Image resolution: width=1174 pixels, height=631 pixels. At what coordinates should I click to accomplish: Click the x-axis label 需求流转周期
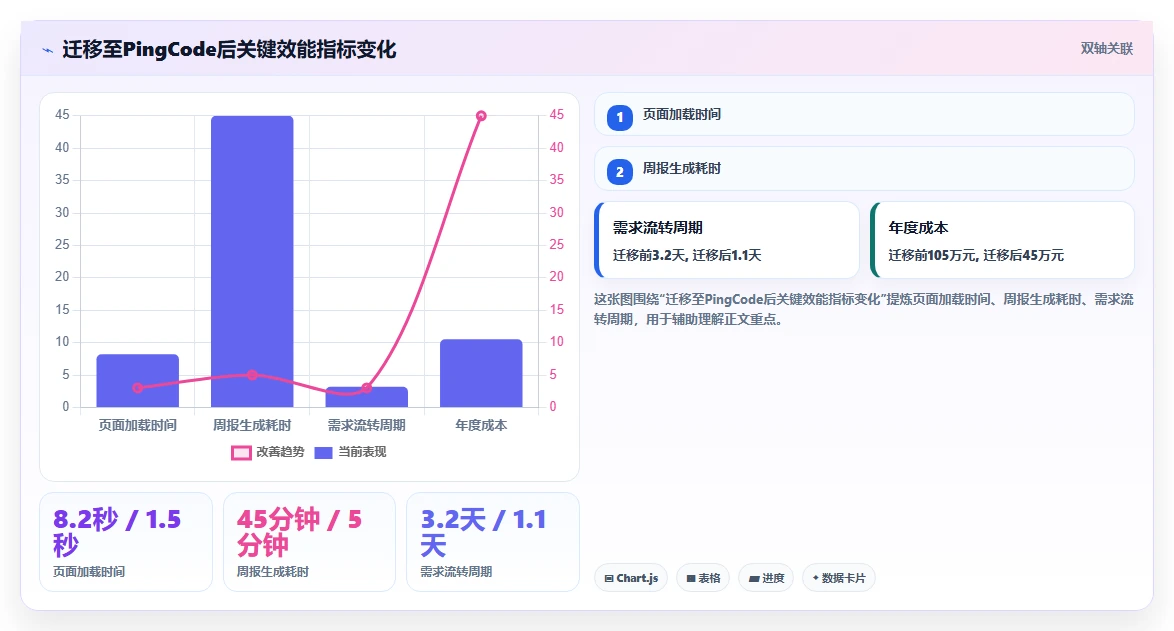coord(367,425)
